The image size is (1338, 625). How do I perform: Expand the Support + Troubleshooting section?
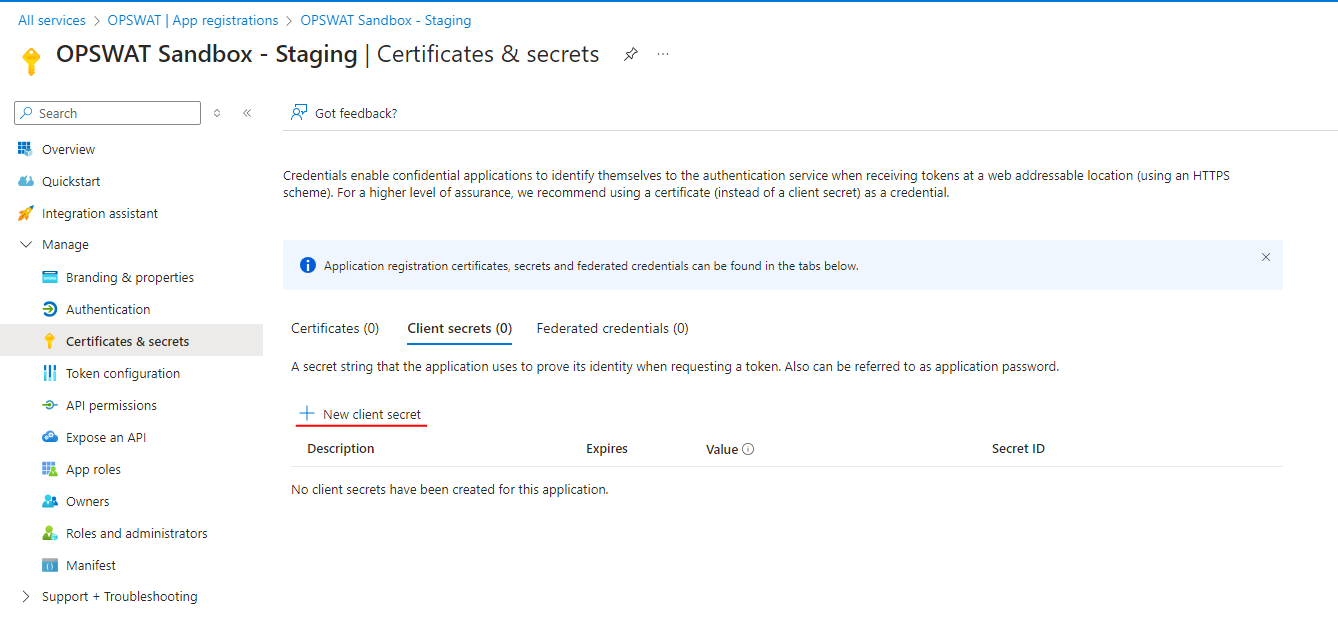click(26, 597)
